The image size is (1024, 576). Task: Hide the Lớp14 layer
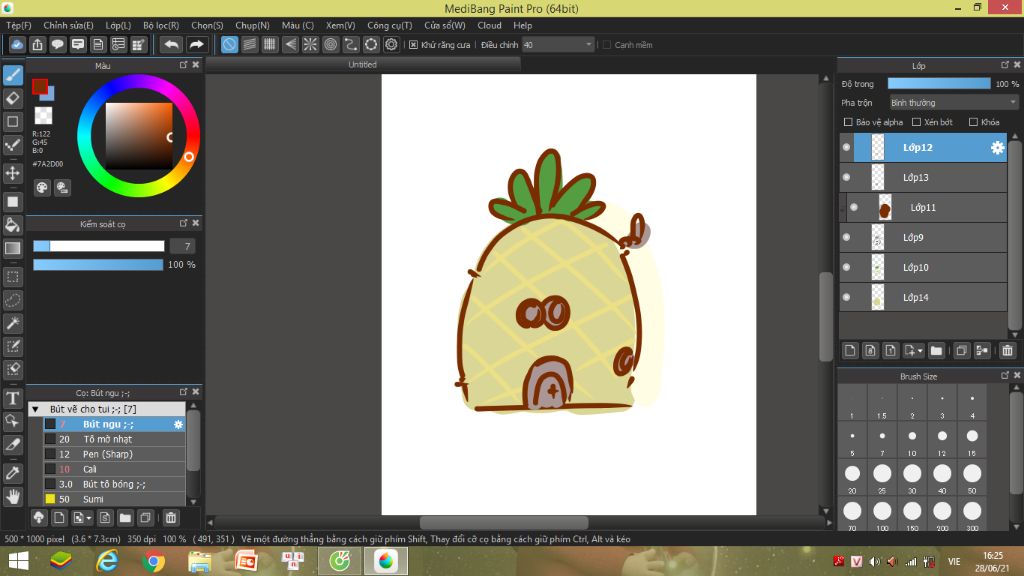[x=846, y=298]
